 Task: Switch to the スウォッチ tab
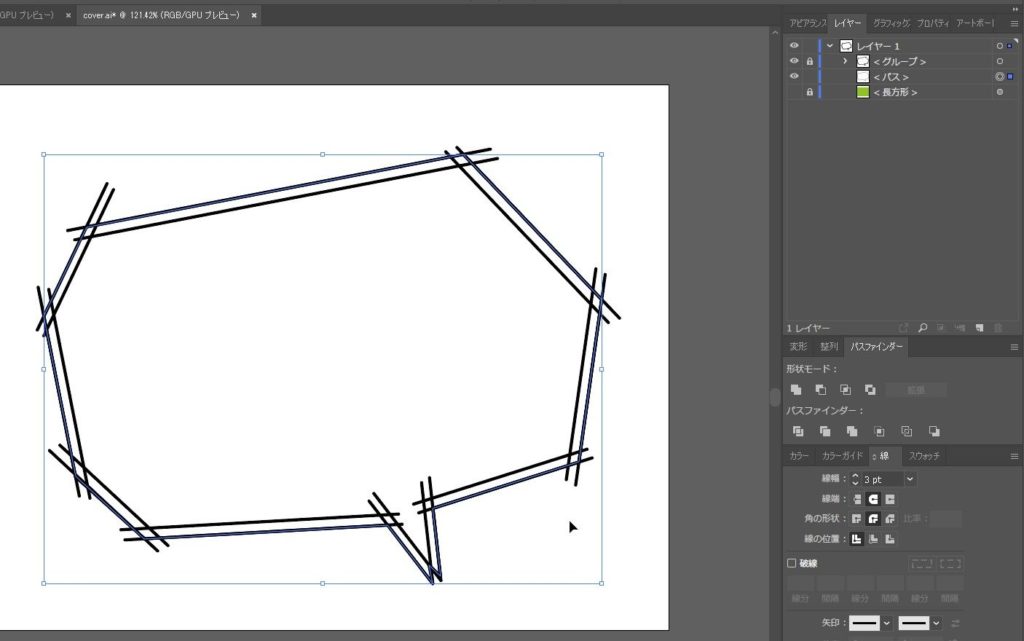[924, 456]
